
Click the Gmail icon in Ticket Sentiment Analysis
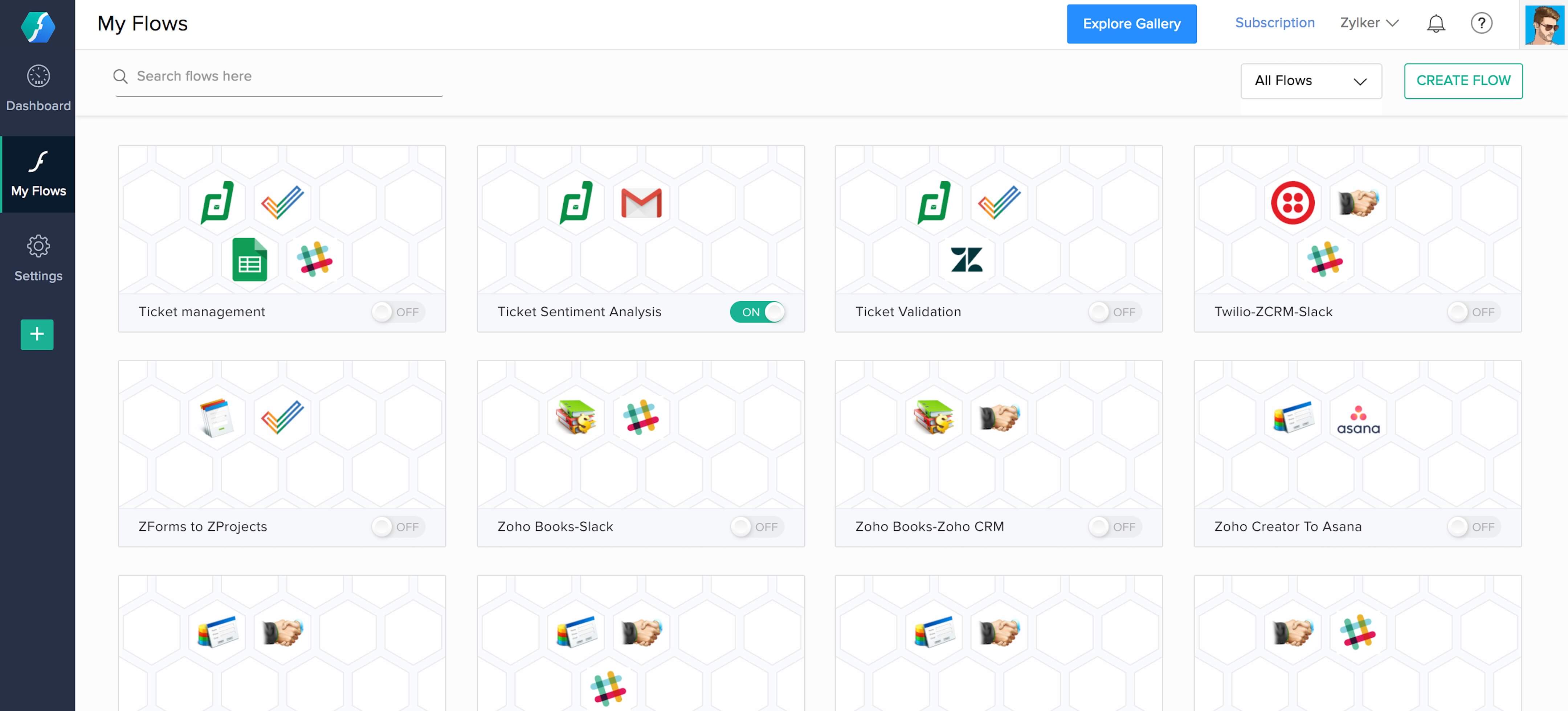click(x=641, y=202)
